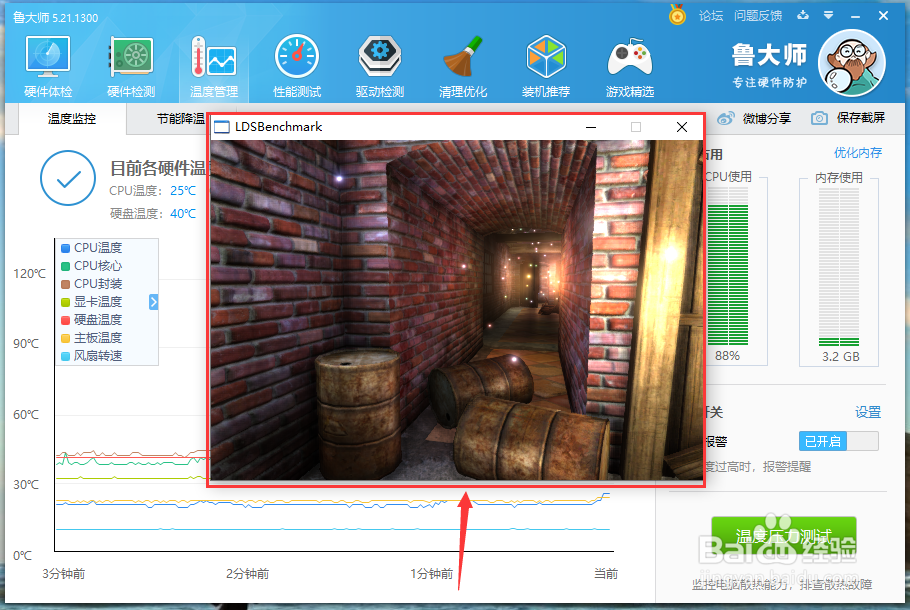Toggle CPU温度 legend item
The height and width of the screenshot is (610, 910).
92,248
